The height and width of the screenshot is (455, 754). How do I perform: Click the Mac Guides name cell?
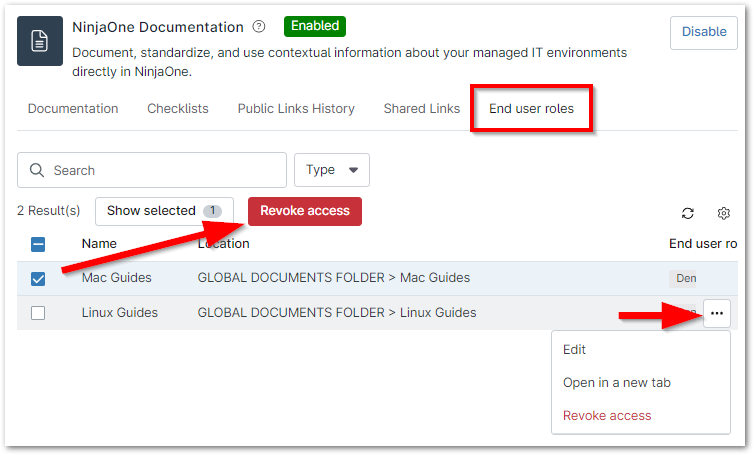click(116, 278)
